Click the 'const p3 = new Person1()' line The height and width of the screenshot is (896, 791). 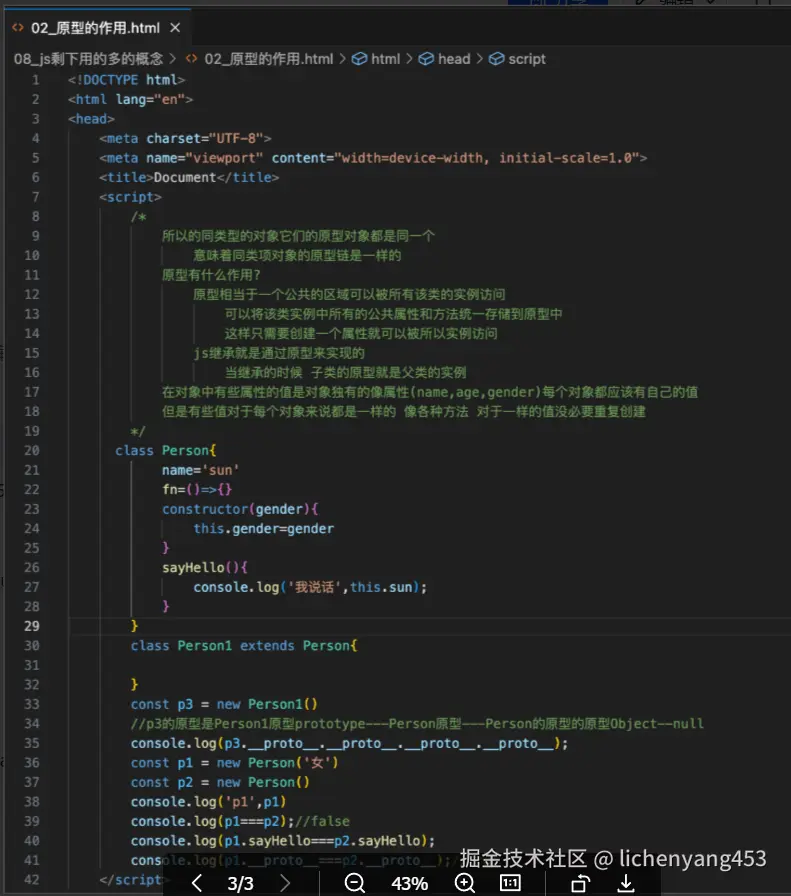pyautogui.click(x=224, y=704)
